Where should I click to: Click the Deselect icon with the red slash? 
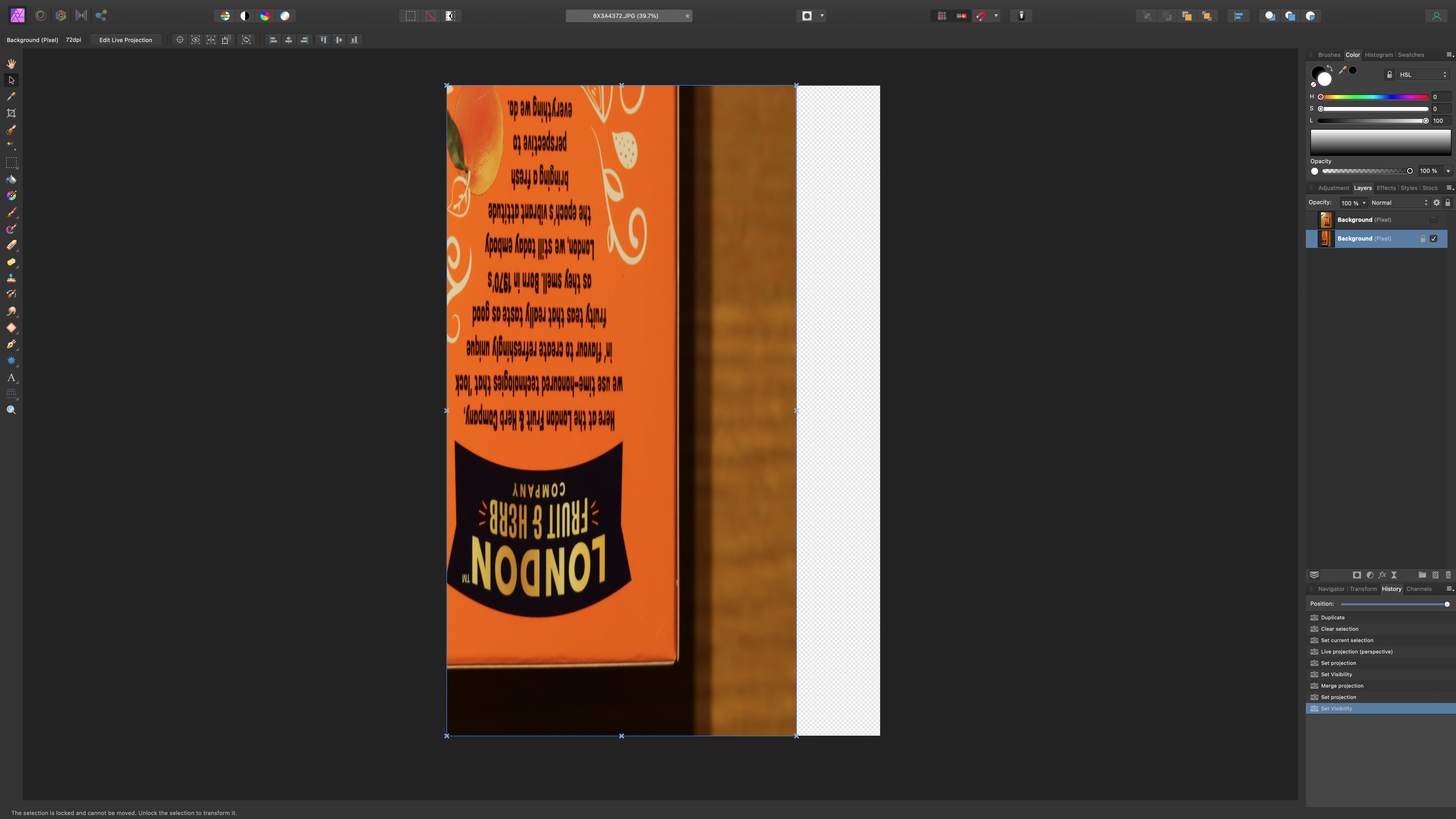(x=431, y=16)
